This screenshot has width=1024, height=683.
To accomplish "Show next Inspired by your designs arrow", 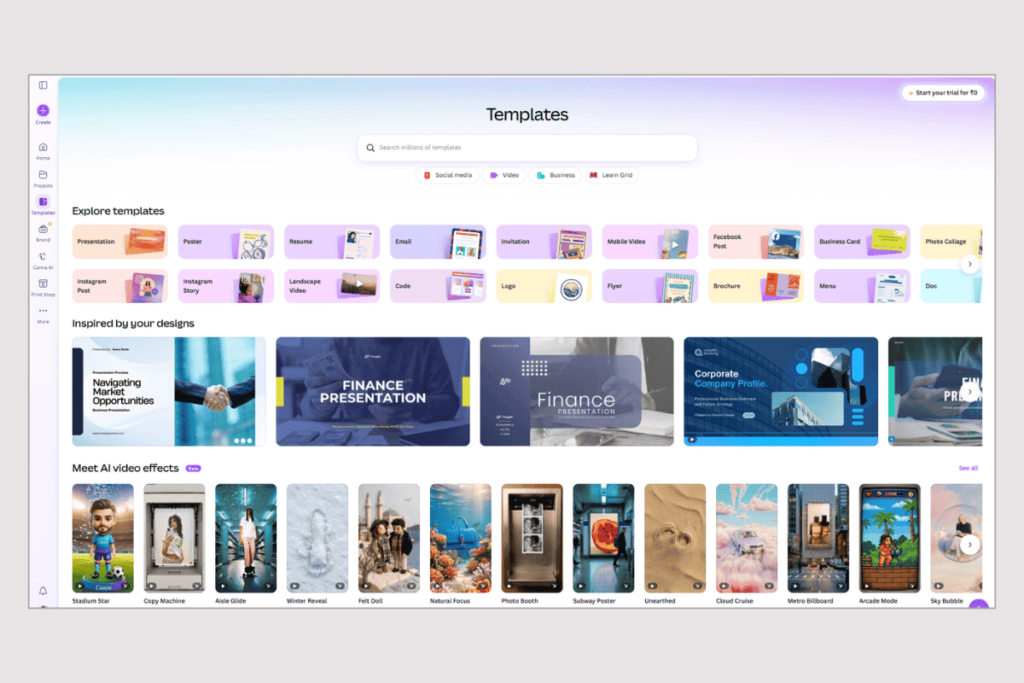I will point(970,392).
